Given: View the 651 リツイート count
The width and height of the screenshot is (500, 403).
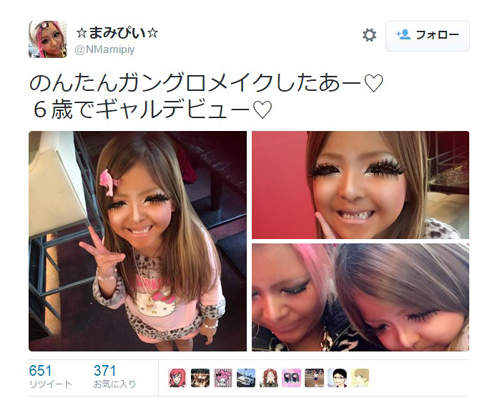Looking at the screenshot, I should click(x=50, y=376).
